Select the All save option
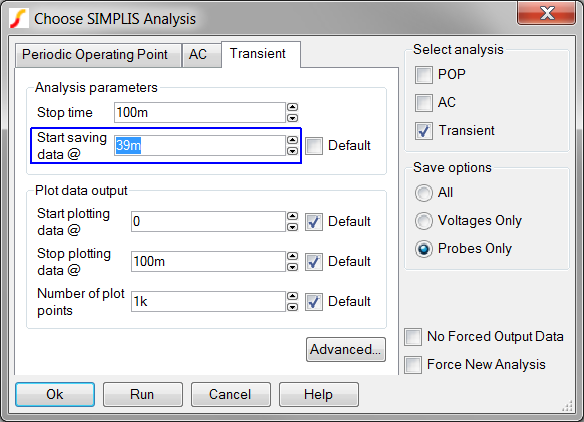Viewport: 584px width, 422px height. [x=424, y=193]
